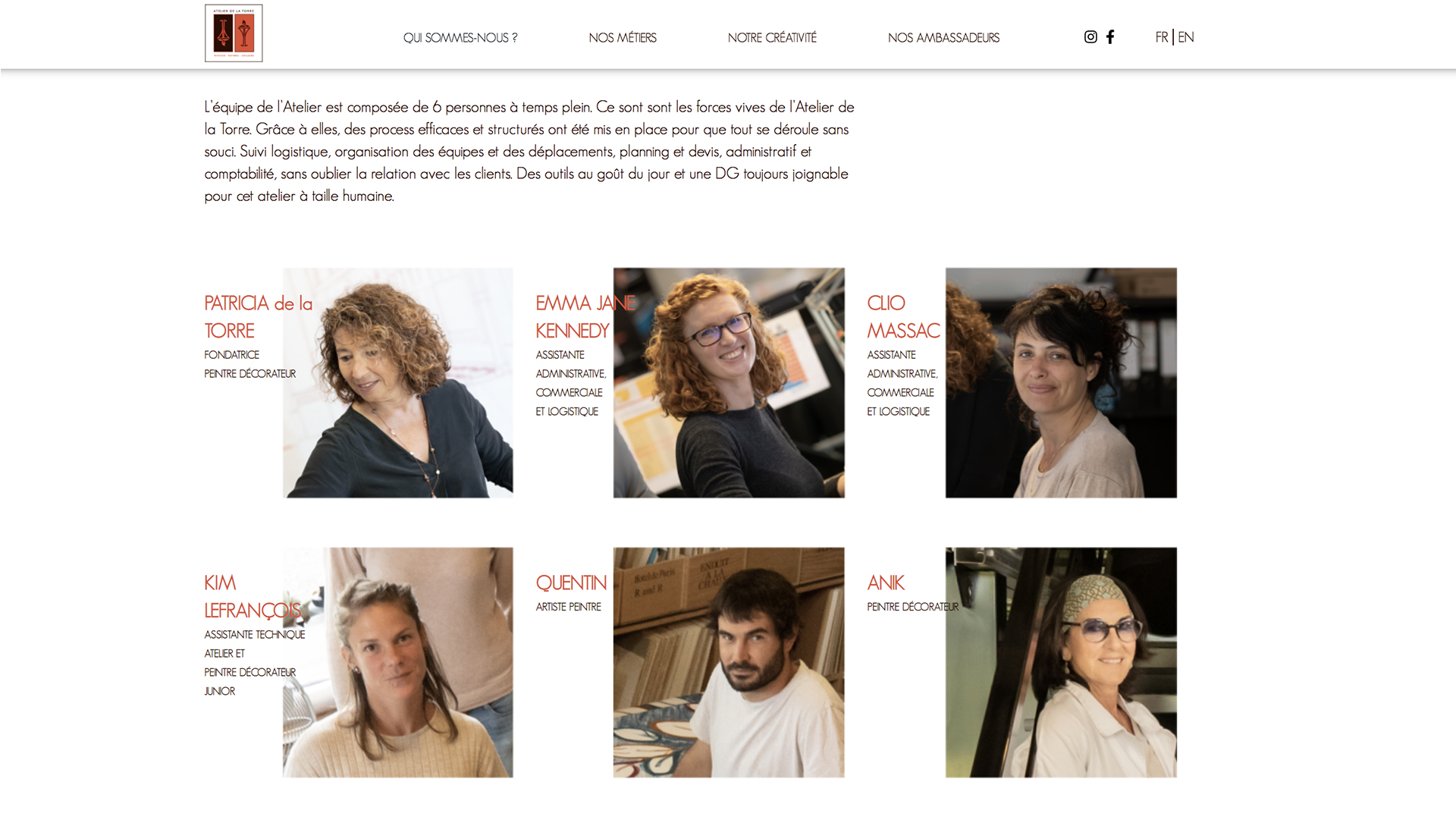
Task: Click the EMMA JANE KENNEDY name heading
Action: pyautogui.click(x=585, y=317)
